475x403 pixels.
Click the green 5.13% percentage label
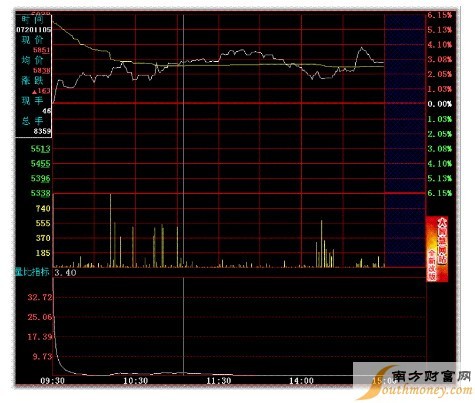click(x=440, y=178)
